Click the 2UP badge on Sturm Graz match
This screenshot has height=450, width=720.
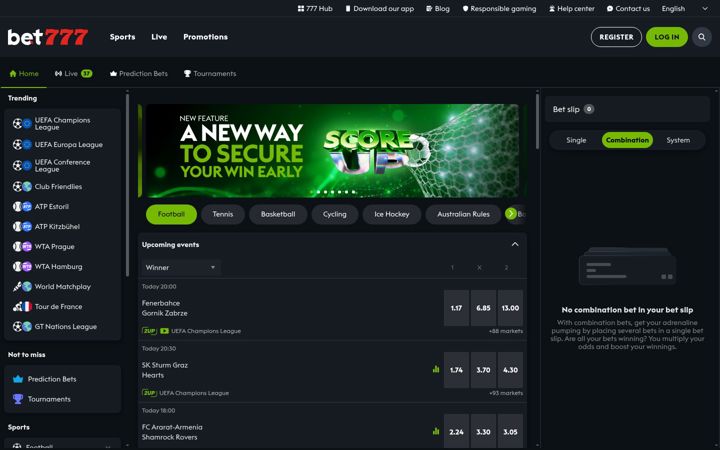click(x=149, y=393)
